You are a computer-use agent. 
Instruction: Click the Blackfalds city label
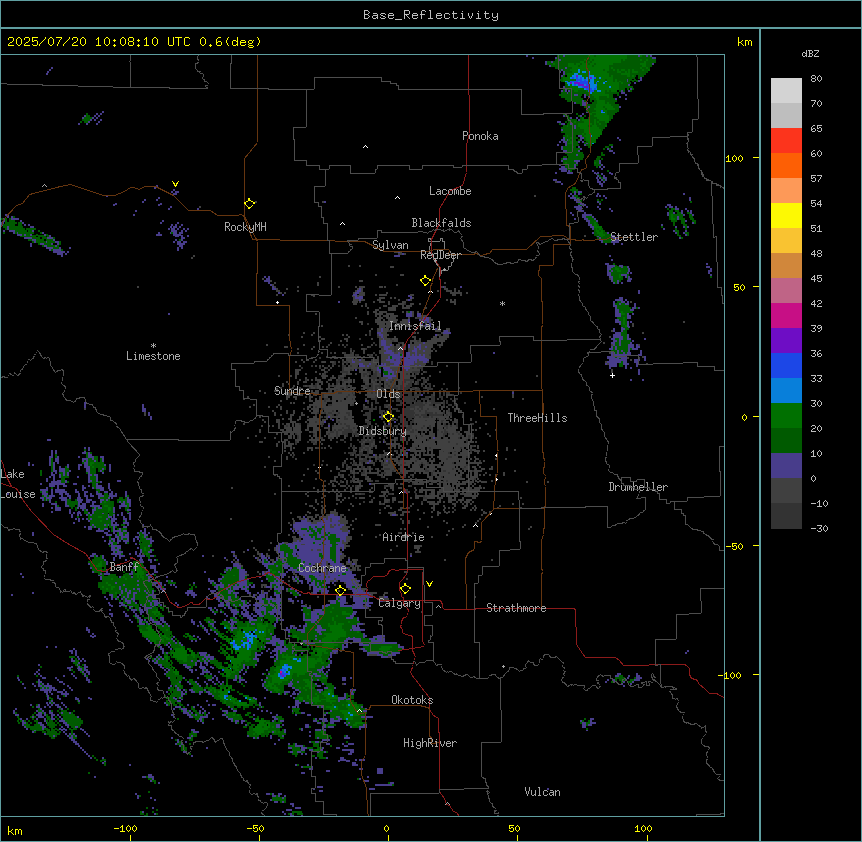click(441, 223)
